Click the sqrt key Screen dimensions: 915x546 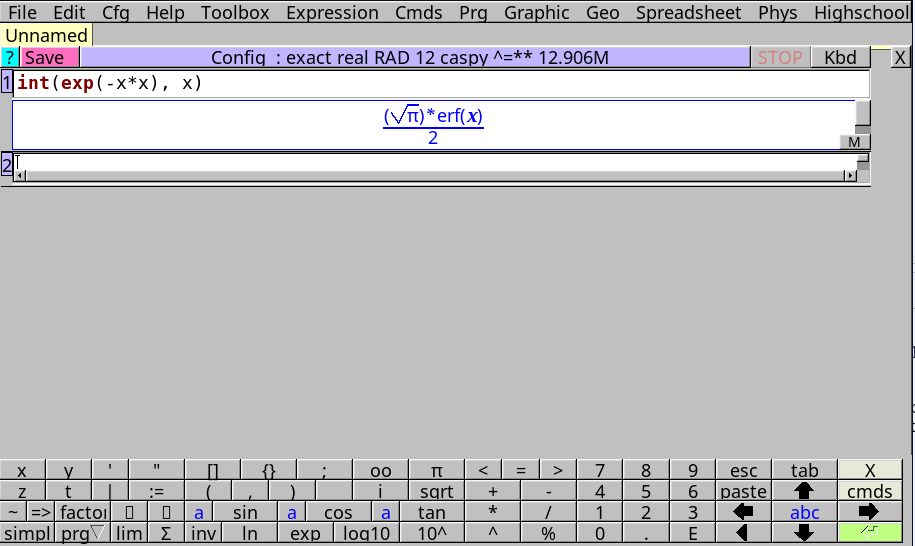click(x=436, y=491)
